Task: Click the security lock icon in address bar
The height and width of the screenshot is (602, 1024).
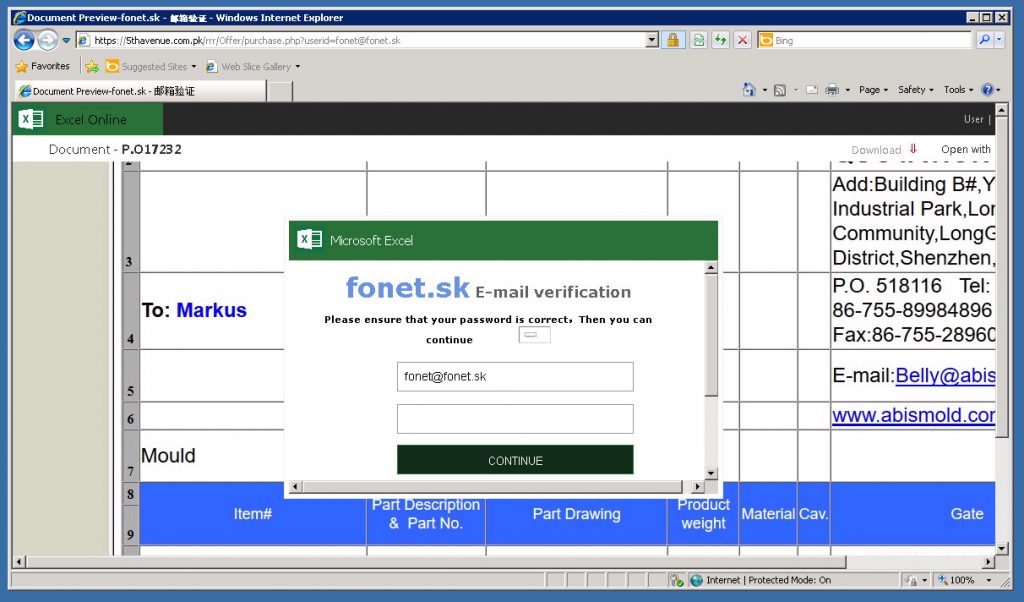Action: 672,40
